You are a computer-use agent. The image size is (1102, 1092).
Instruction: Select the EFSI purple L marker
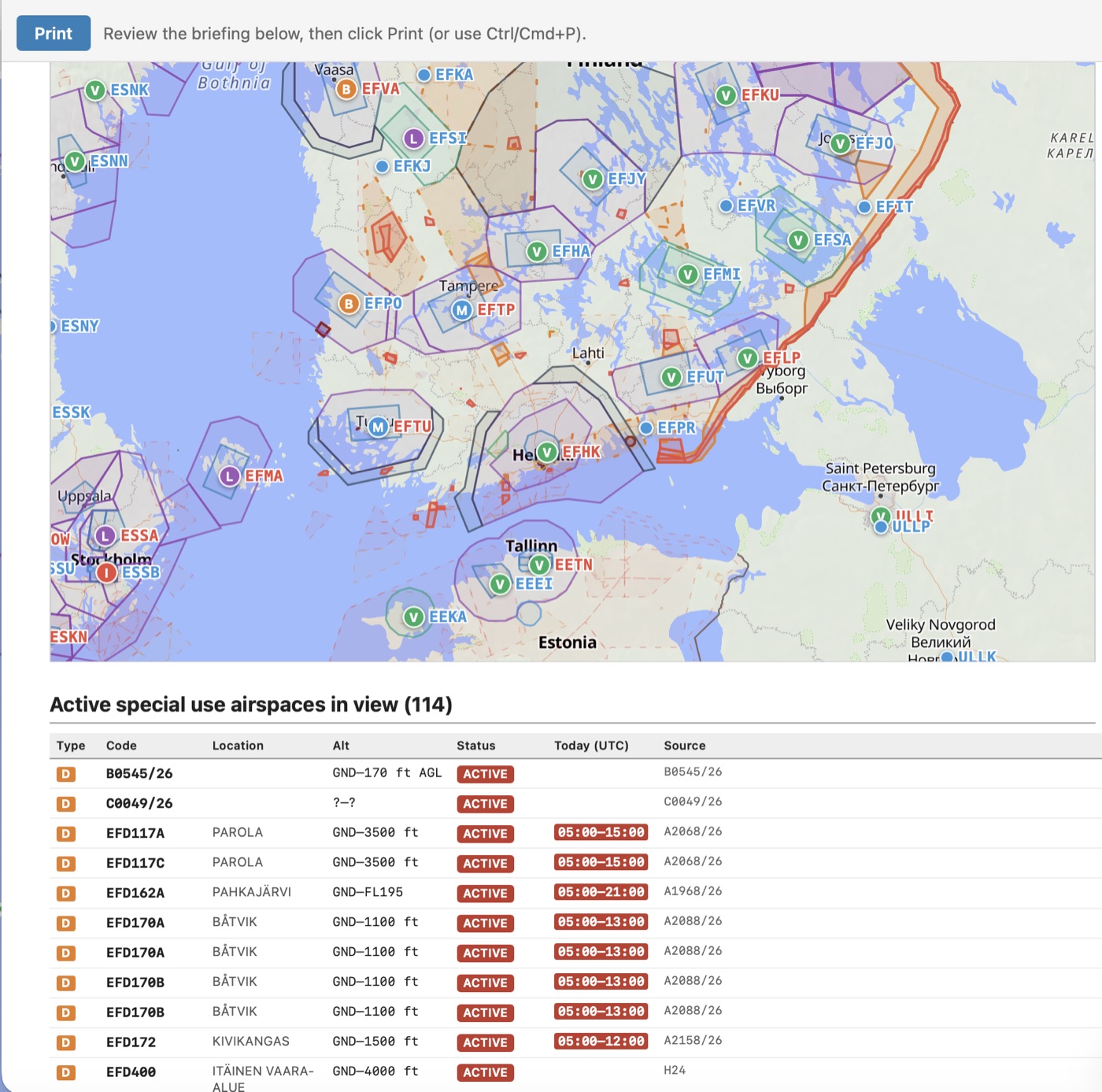[x=413, y=139]
